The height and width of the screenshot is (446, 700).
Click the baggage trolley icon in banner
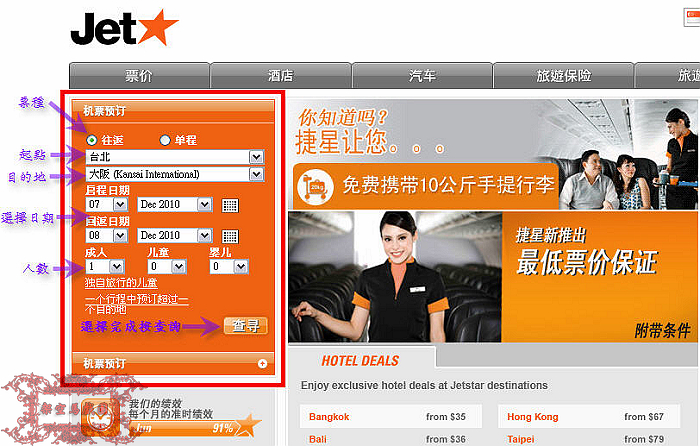click(316, 188)
